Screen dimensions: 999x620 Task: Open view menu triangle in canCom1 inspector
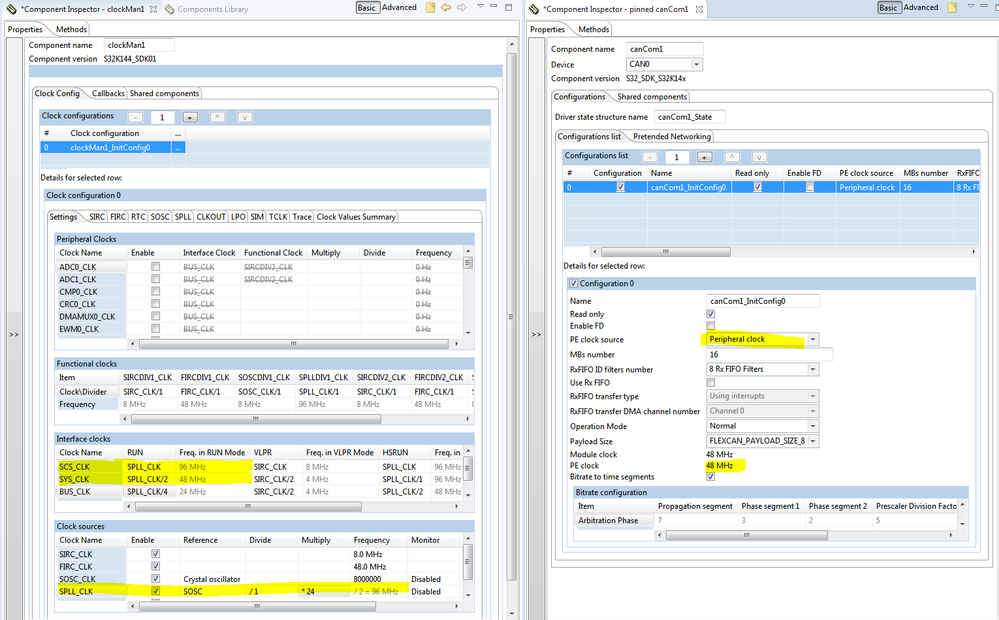(970, 6)
